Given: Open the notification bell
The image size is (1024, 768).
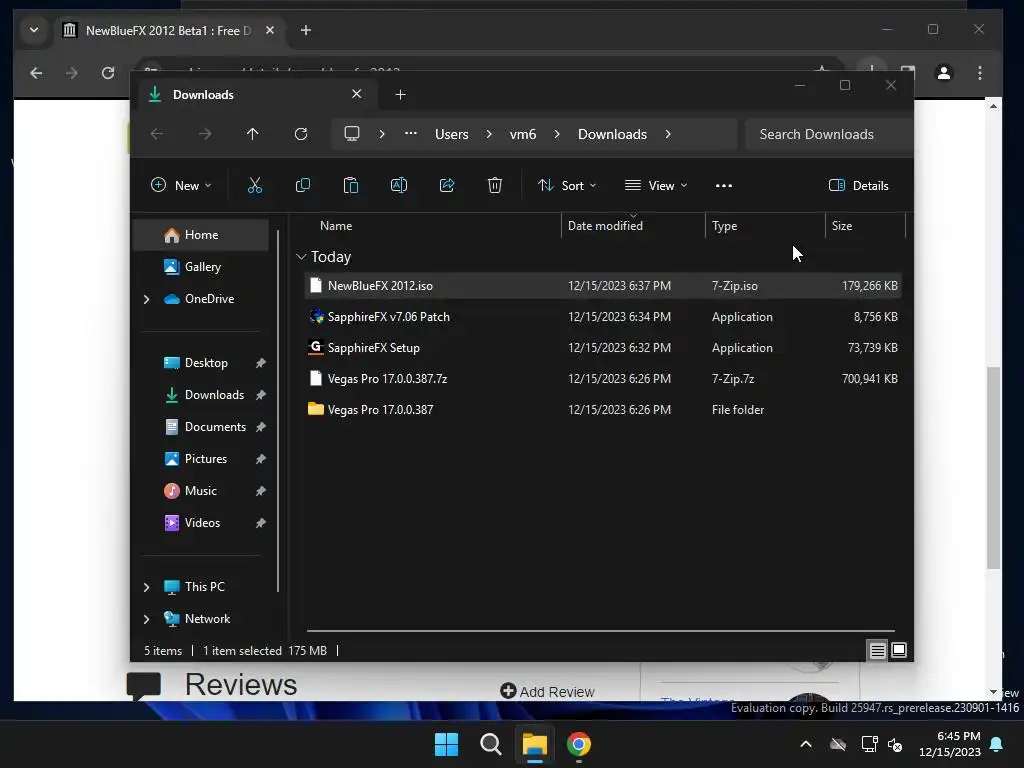Looking at the screenshot, I should click(x=997, y=744).
